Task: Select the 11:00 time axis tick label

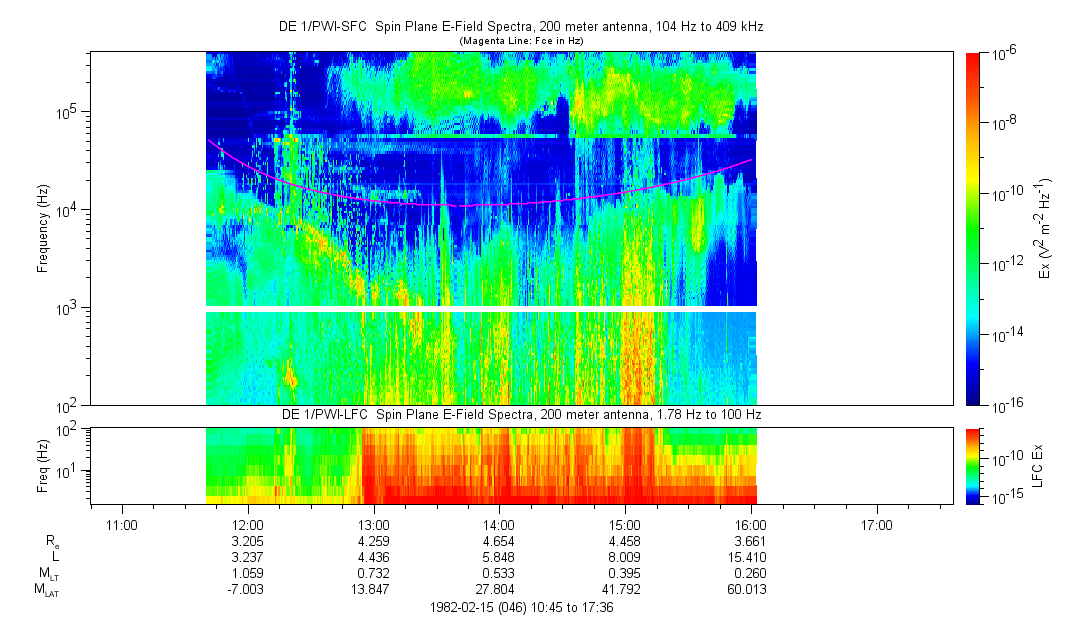Action: pyautogui.click(x=121, y=523)
